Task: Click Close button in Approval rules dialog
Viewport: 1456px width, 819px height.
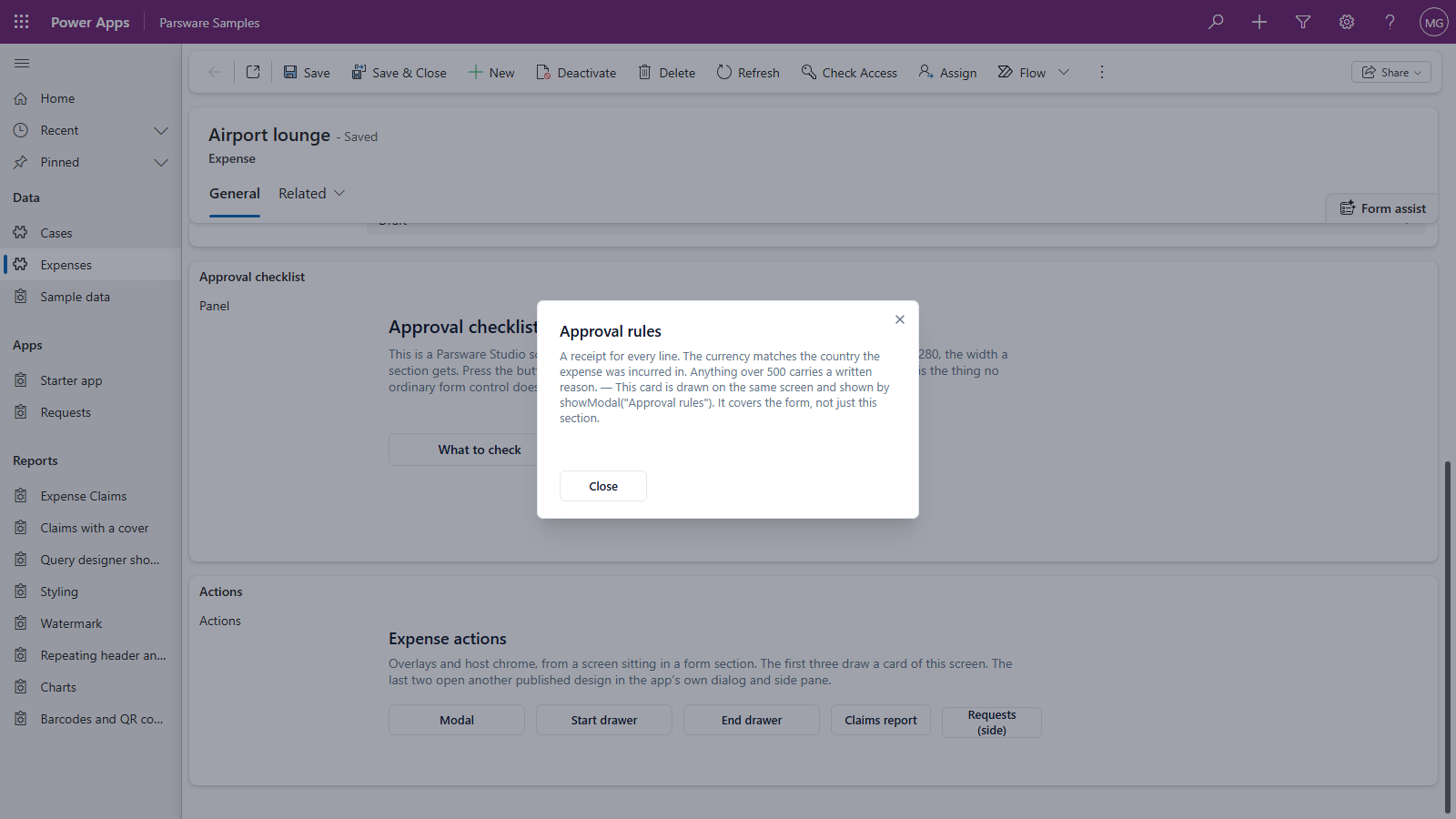Action: pyautogui.click(x=603, y=486)
